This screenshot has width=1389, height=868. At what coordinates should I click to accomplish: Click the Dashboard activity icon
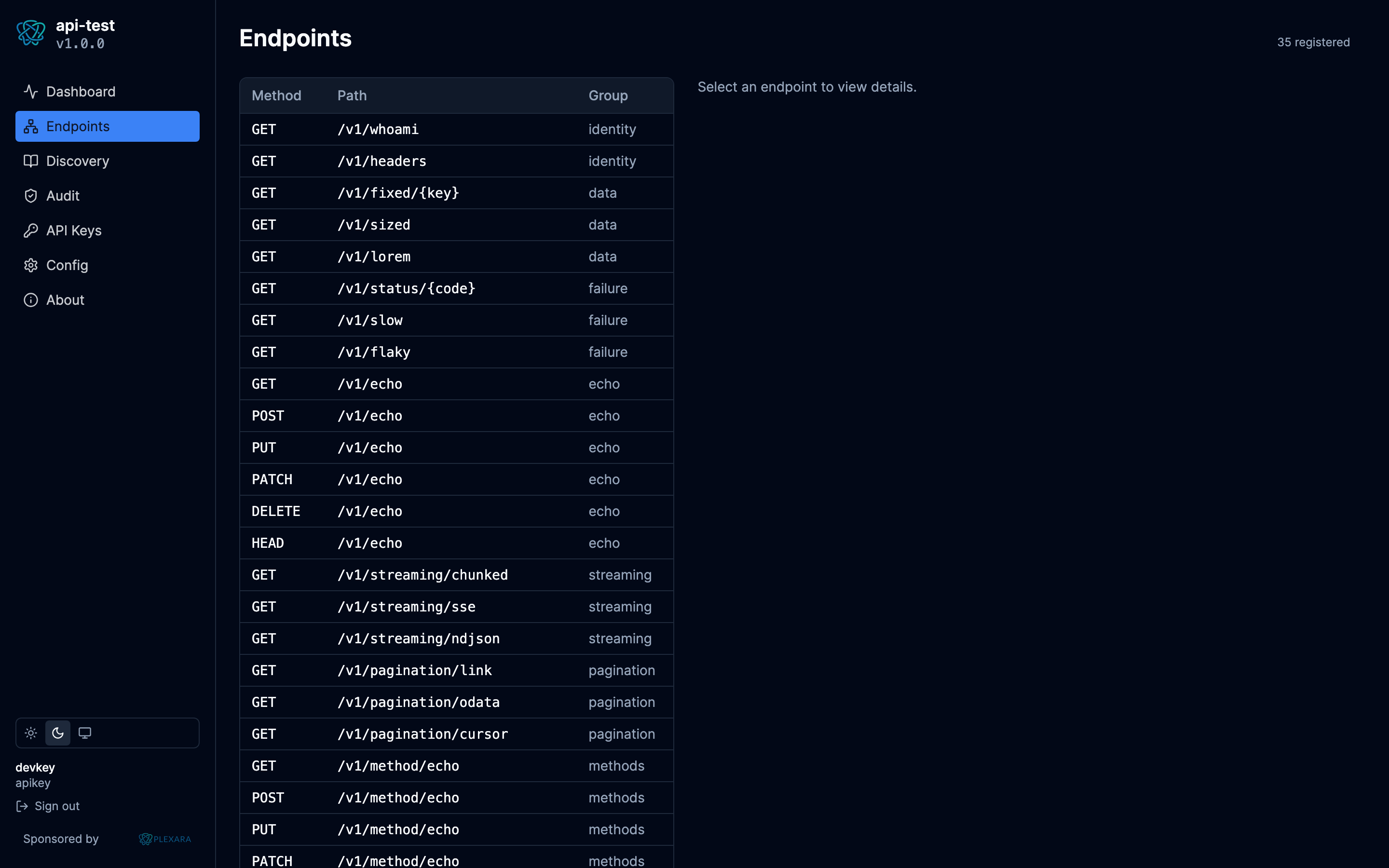point(31,92)
